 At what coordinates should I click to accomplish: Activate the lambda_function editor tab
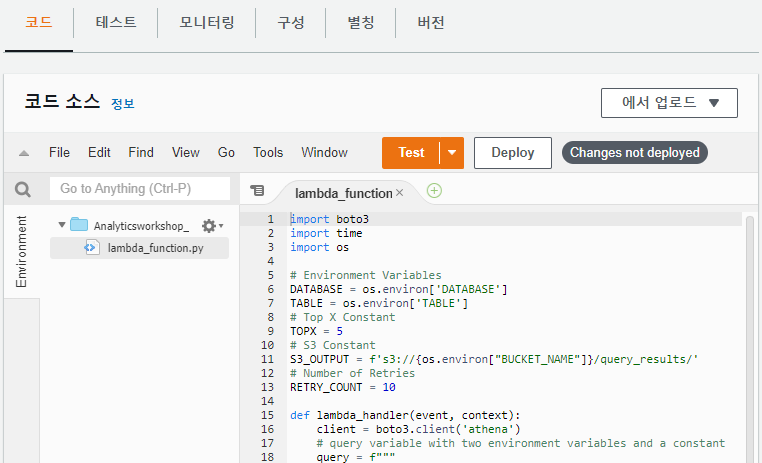(344, 193)
